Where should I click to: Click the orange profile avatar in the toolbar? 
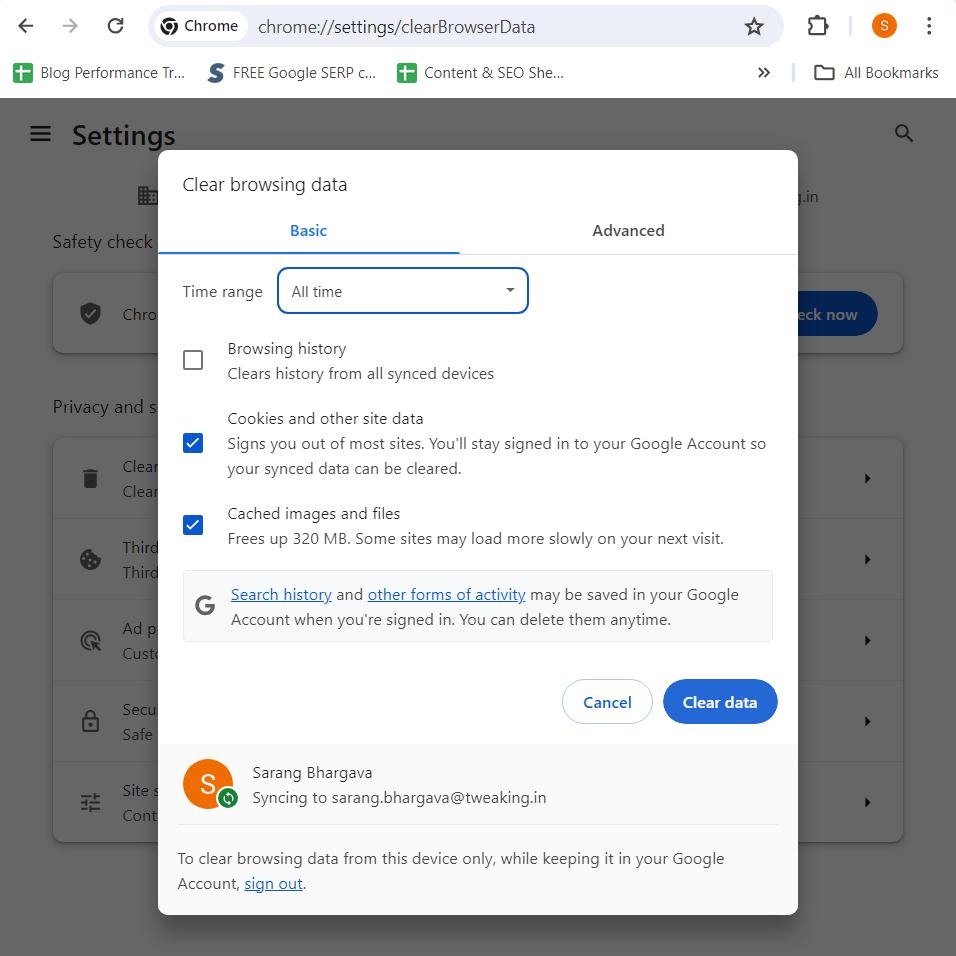(x=883, y=27)
